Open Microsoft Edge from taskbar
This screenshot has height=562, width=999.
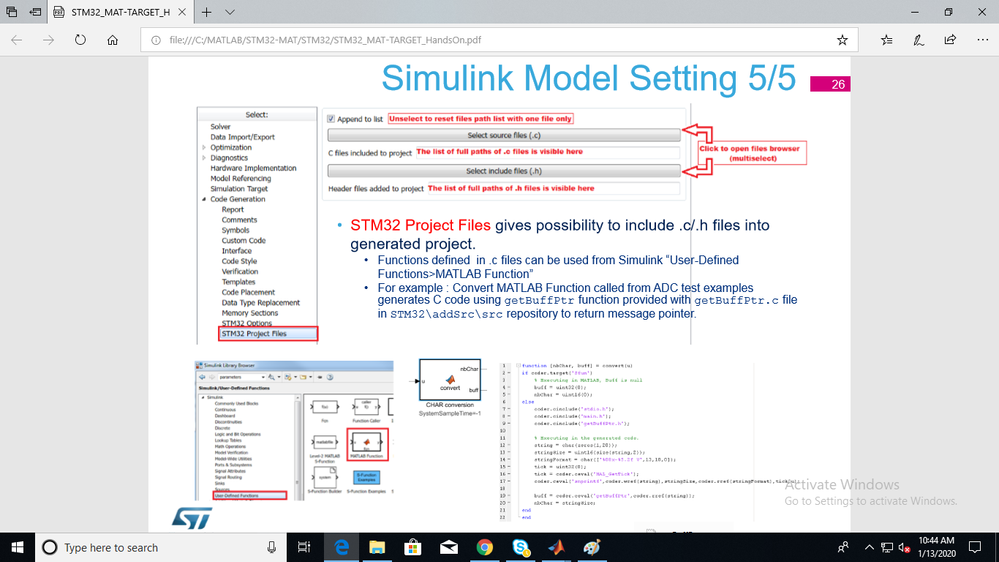point(341,547)
